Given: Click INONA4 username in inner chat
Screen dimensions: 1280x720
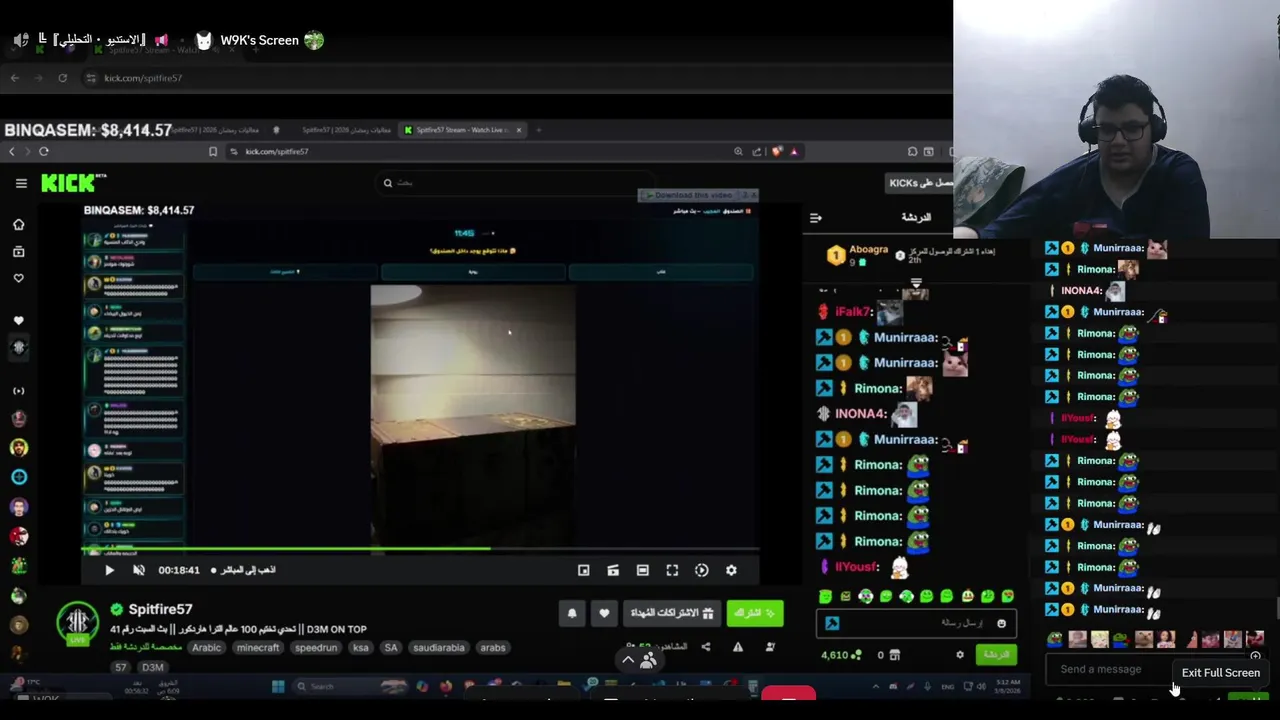Looking at the screenshot, I should 861,413.
